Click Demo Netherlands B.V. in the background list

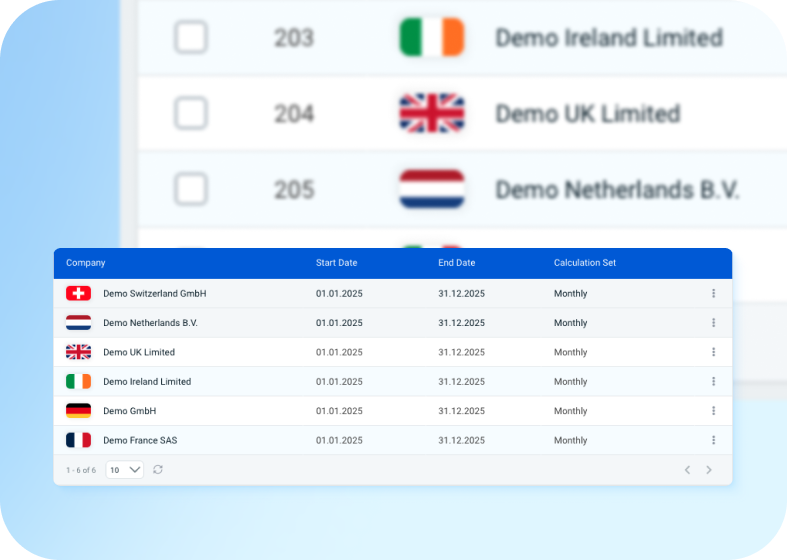click(x=617, y=190)
